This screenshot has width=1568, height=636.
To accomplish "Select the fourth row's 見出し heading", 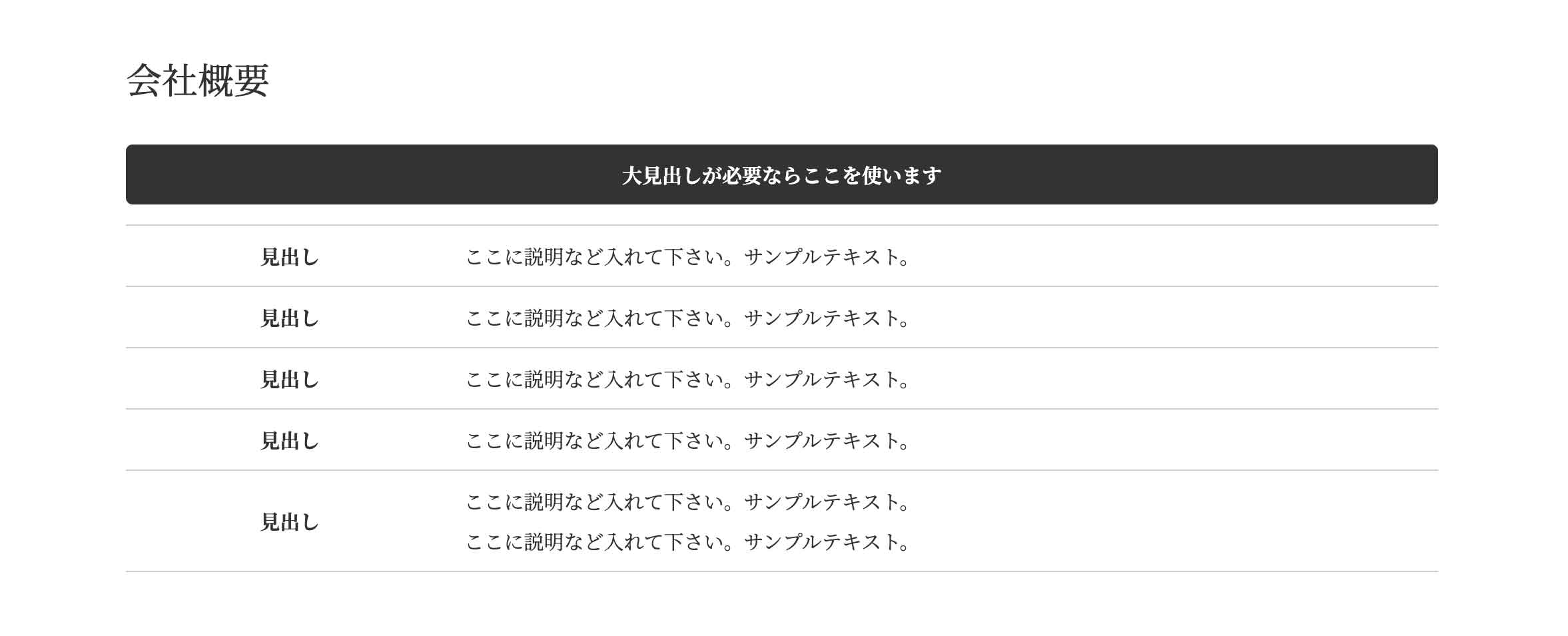I will click(290, 441).
